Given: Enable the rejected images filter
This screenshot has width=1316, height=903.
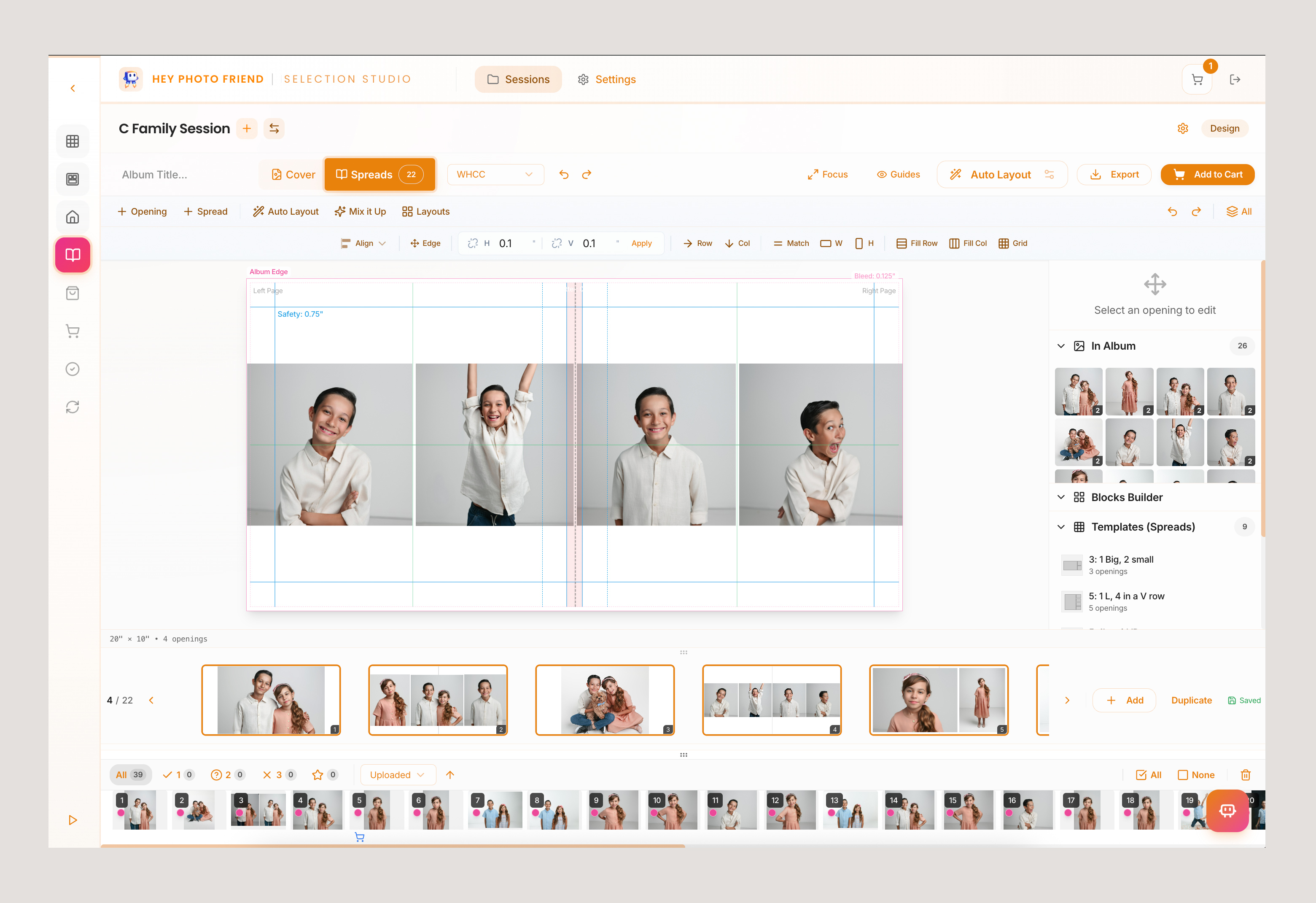Looking at the screenshot, I should pos(278,774).
